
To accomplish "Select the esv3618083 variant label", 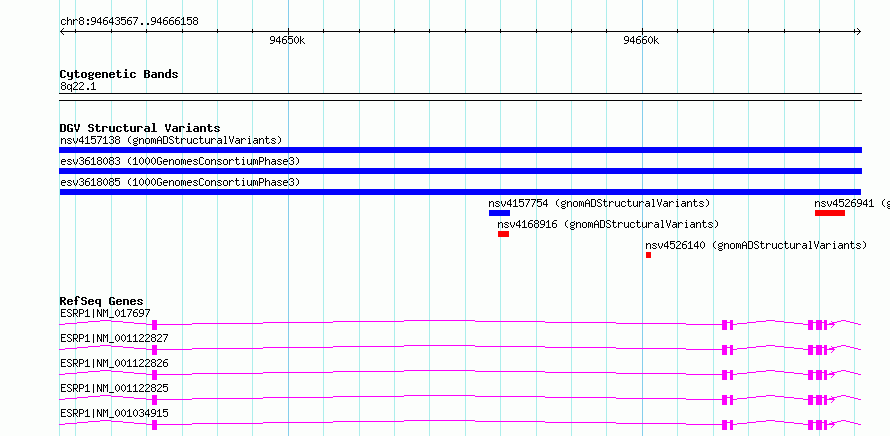I will point(180,162).
